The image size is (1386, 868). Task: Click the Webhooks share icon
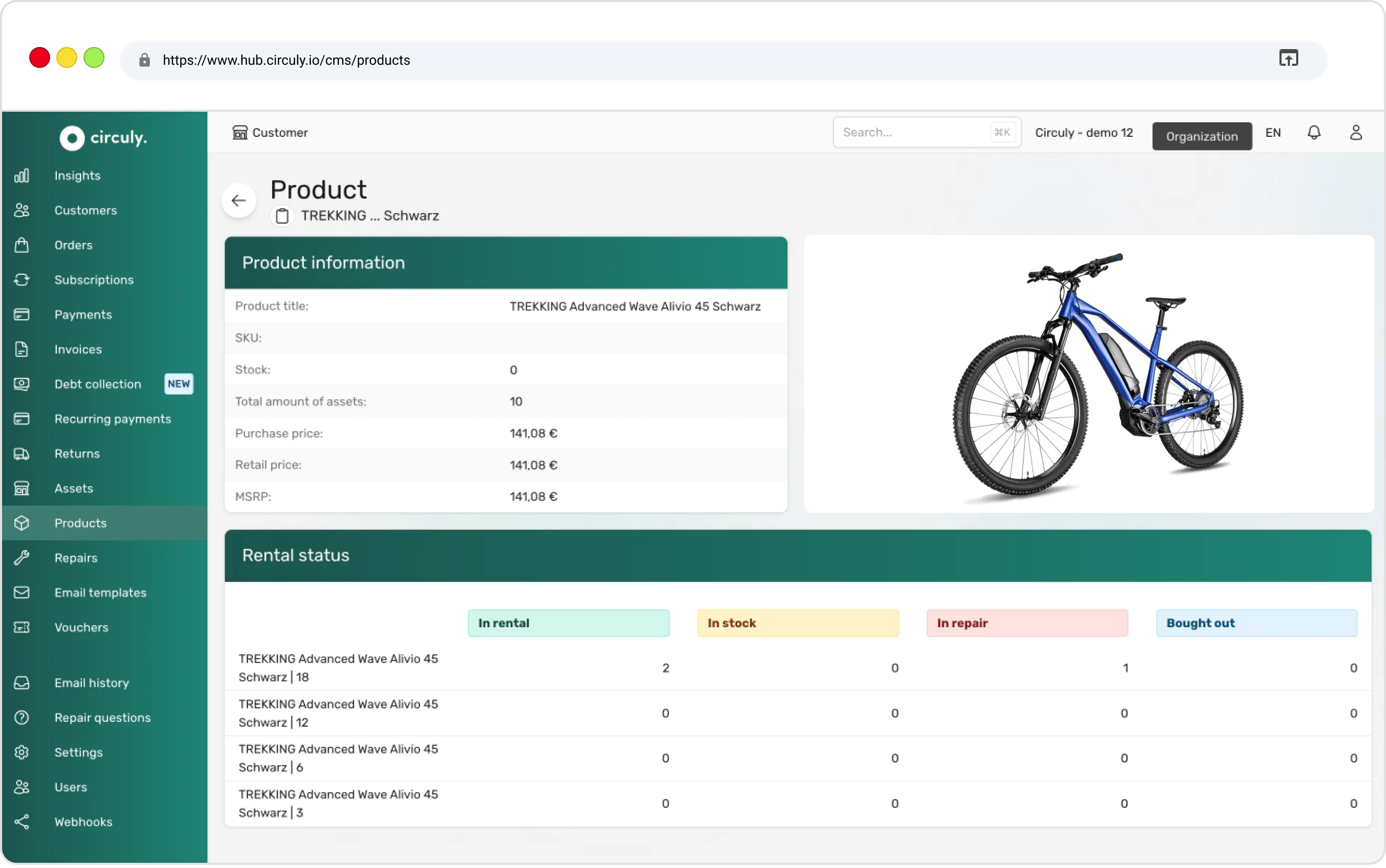coord(21,822)
